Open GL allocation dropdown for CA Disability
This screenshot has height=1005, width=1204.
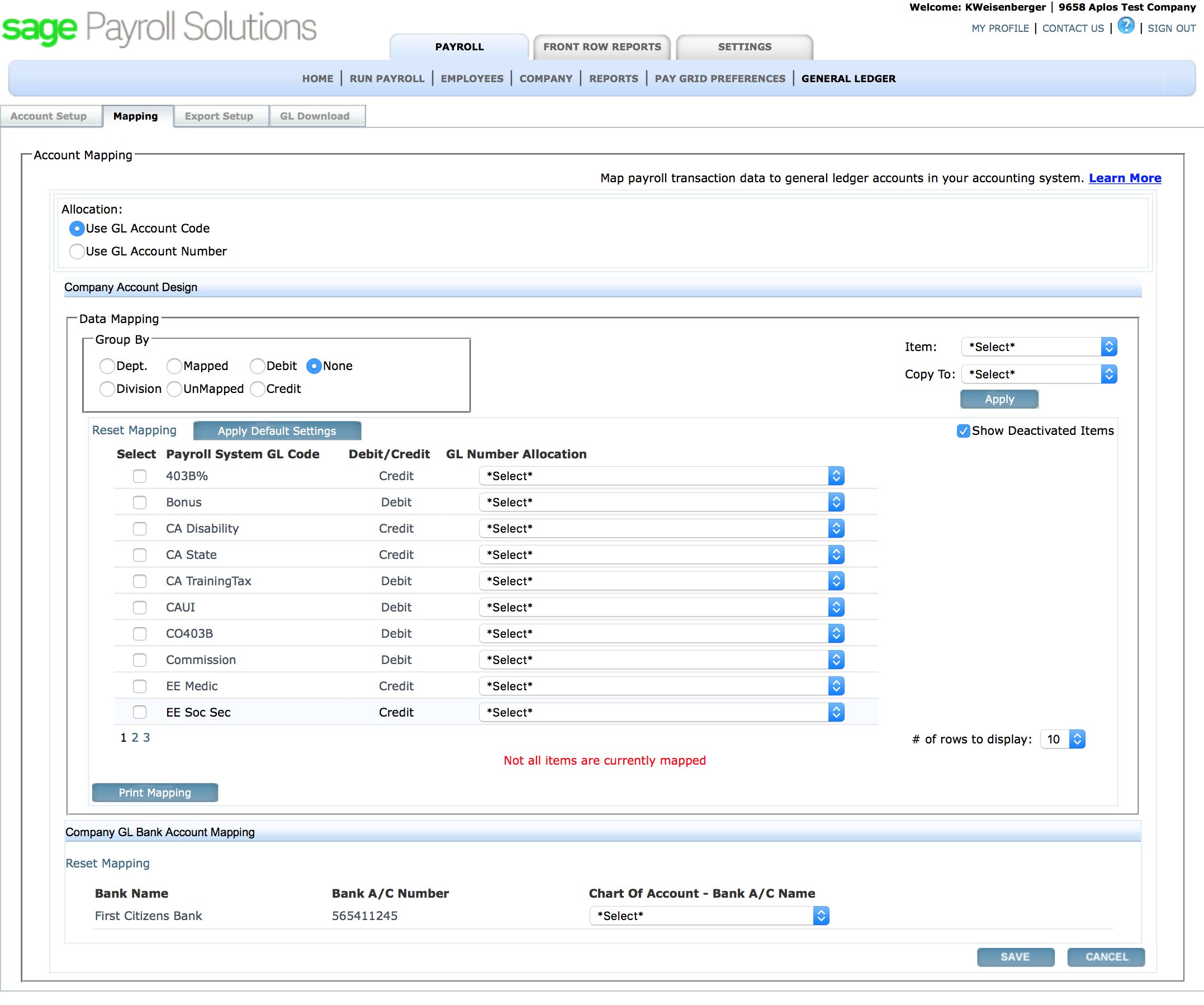662,529
